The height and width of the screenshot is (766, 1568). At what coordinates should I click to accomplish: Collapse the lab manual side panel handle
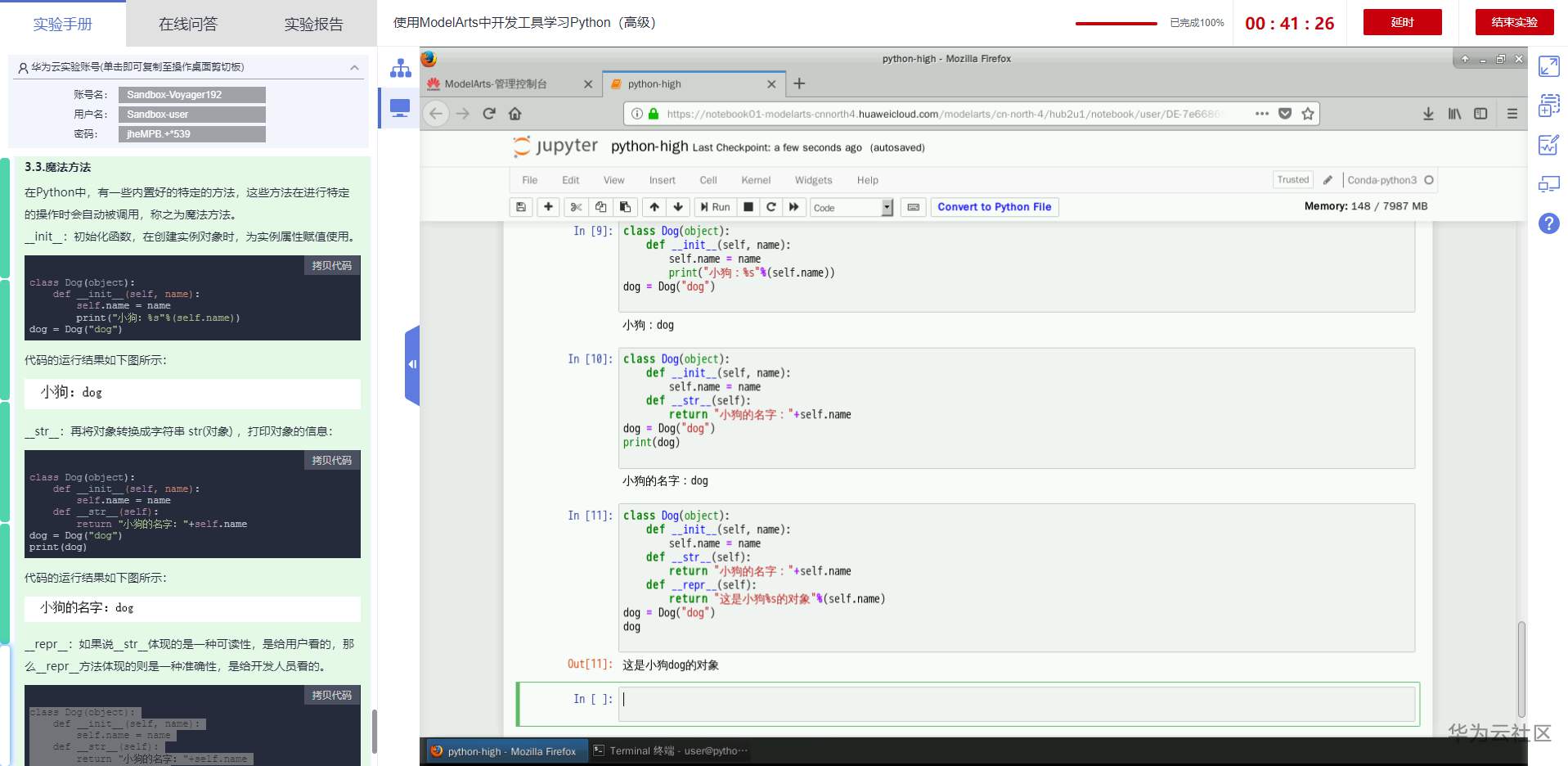412,365
